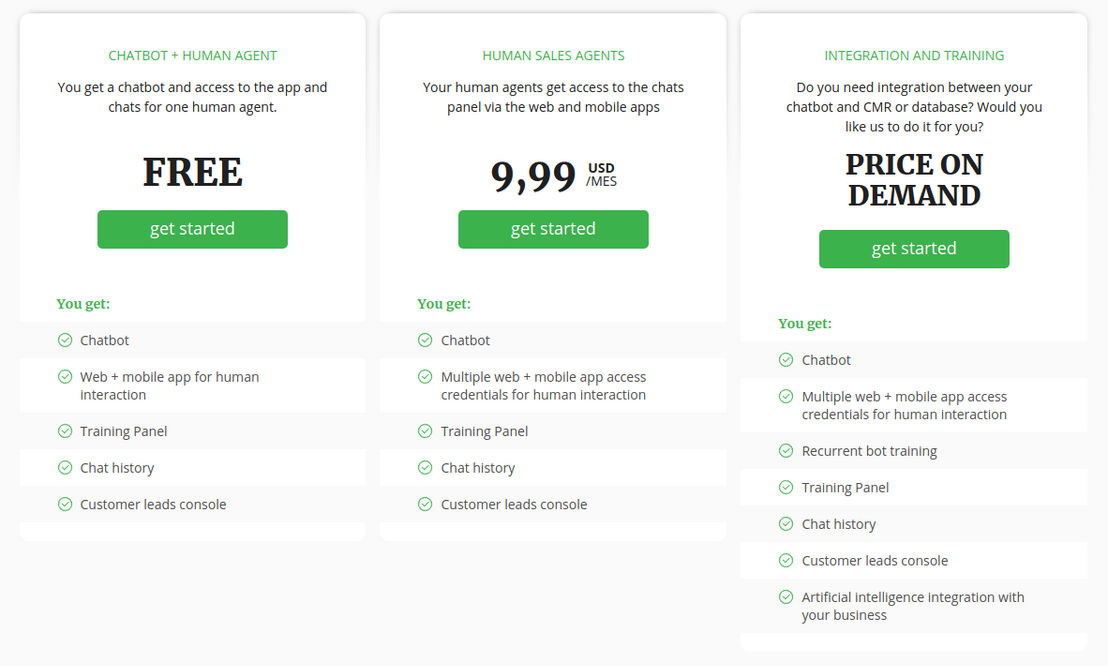Click check icon by Customer leads console, middle plan
This screenshot has height=666, width=1108.
[425, 504]
